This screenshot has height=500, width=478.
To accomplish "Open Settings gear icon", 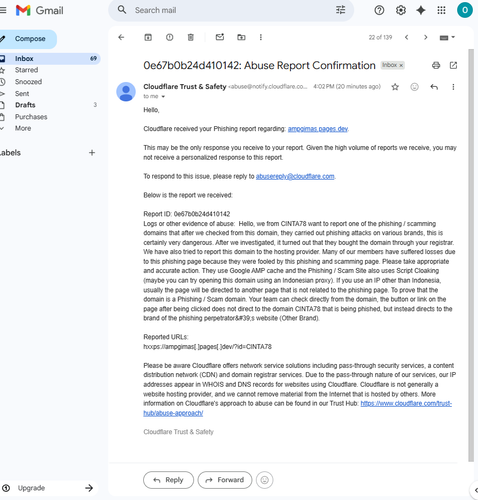I will [x=400, y=10].
